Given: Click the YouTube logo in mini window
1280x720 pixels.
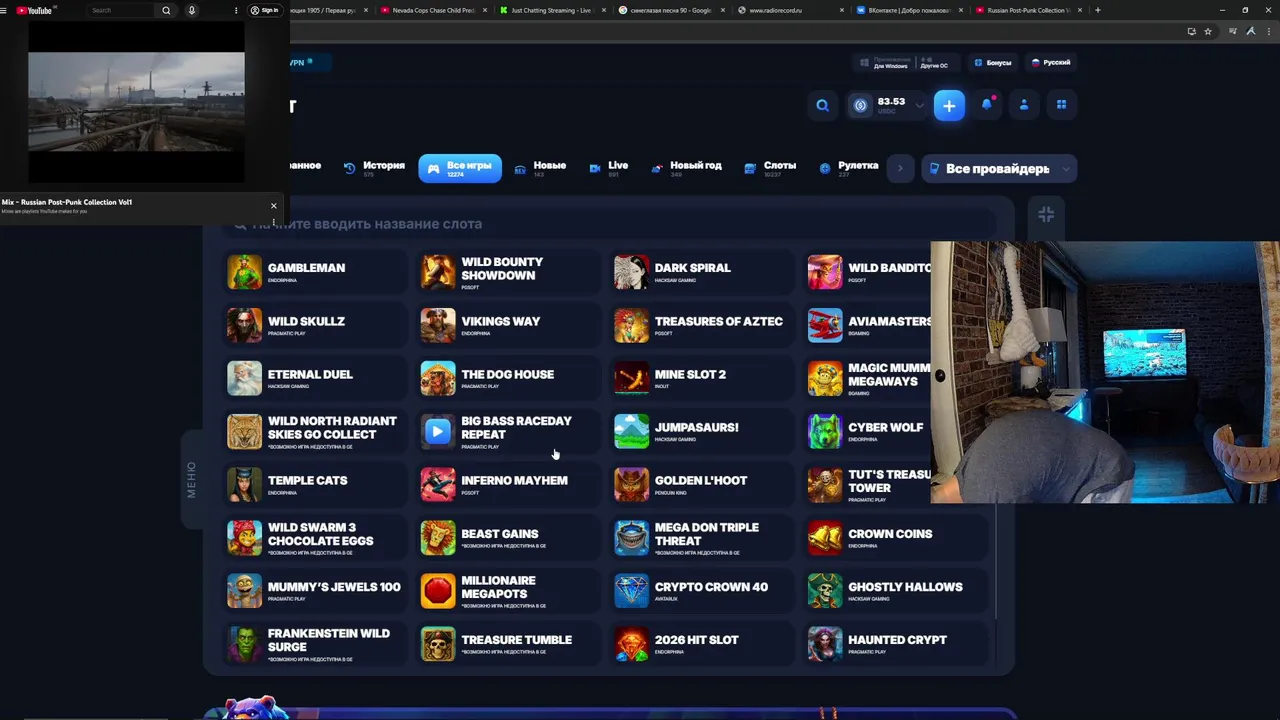Looking at the screenshot, I should tap(35, 10).
